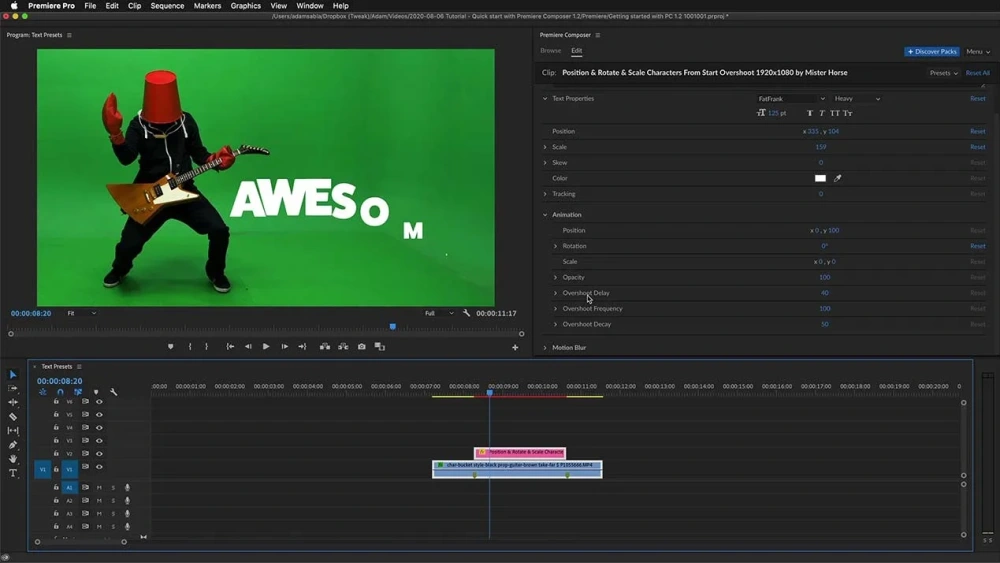
Task: Click the color eyedropper icon
Action: coord(838,178)
